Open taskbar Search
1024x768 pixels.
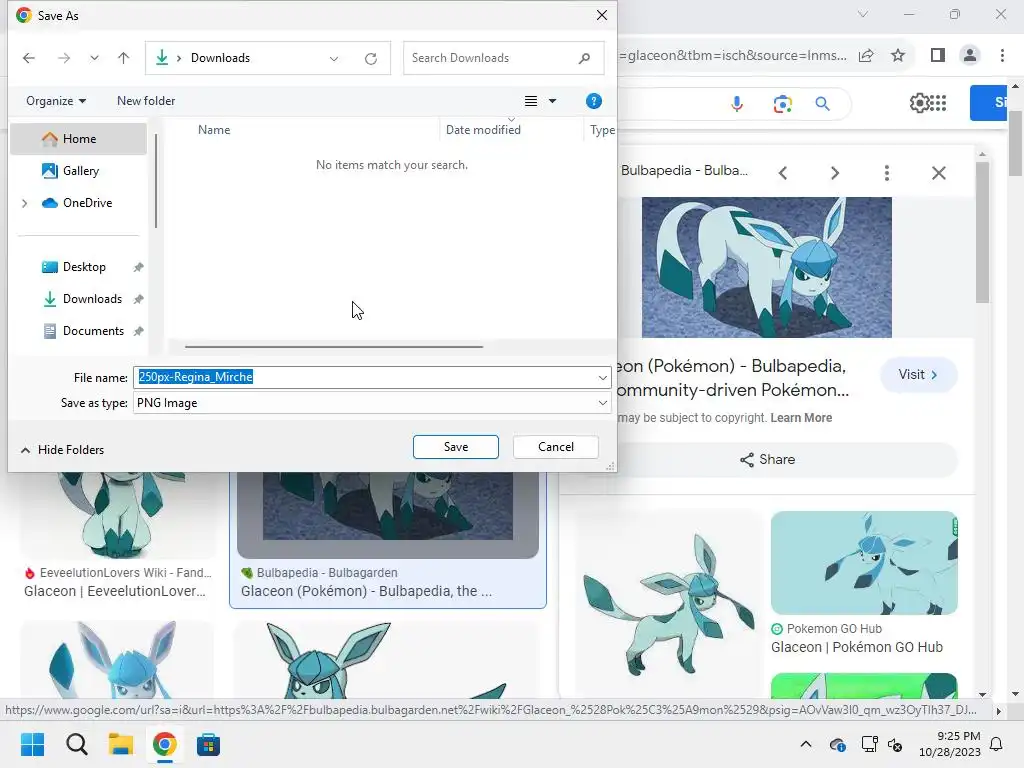(77, 744)
